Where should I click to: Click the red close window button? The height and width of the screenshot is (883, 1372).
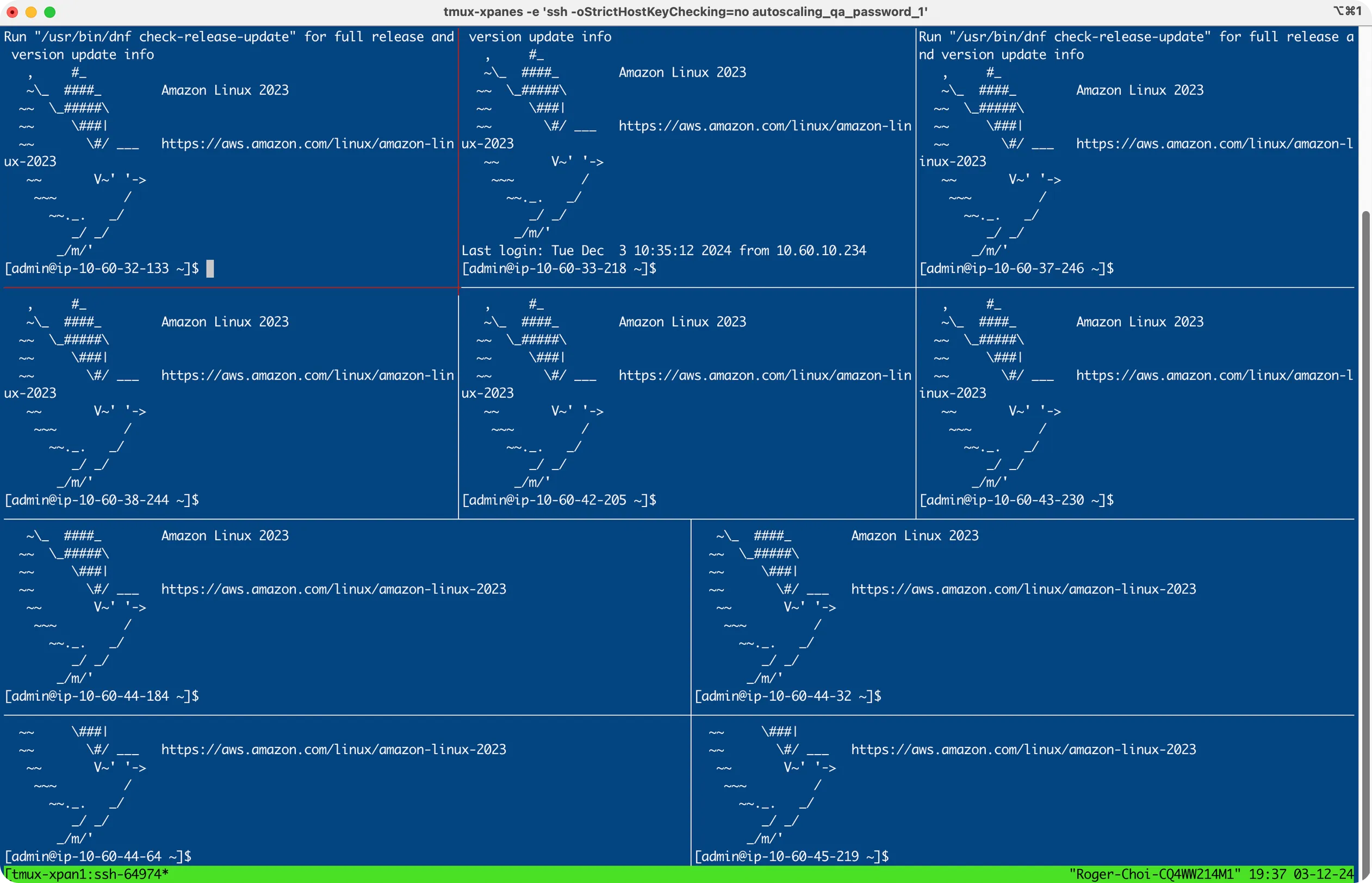tap(12, 12)
